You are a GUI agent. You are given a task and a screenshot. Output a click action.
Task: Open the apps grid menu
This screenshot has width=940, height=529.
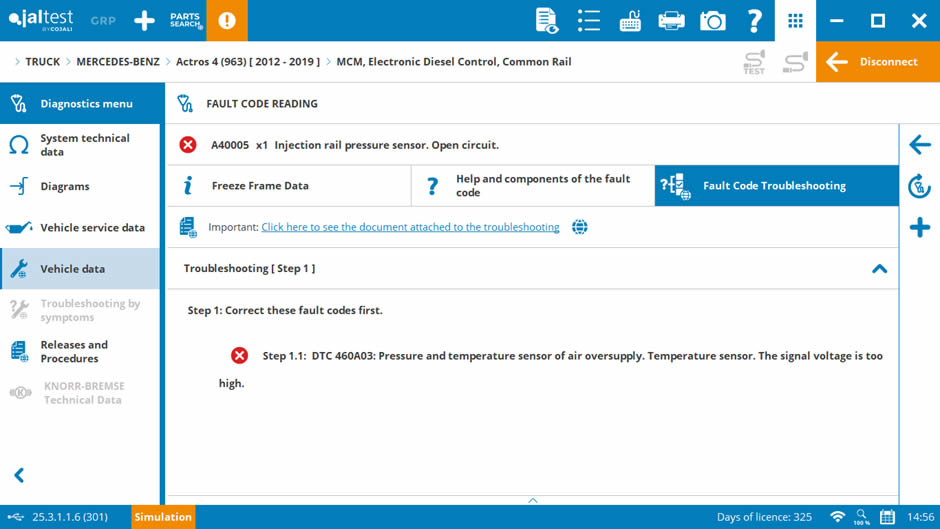tap(796, 20)
